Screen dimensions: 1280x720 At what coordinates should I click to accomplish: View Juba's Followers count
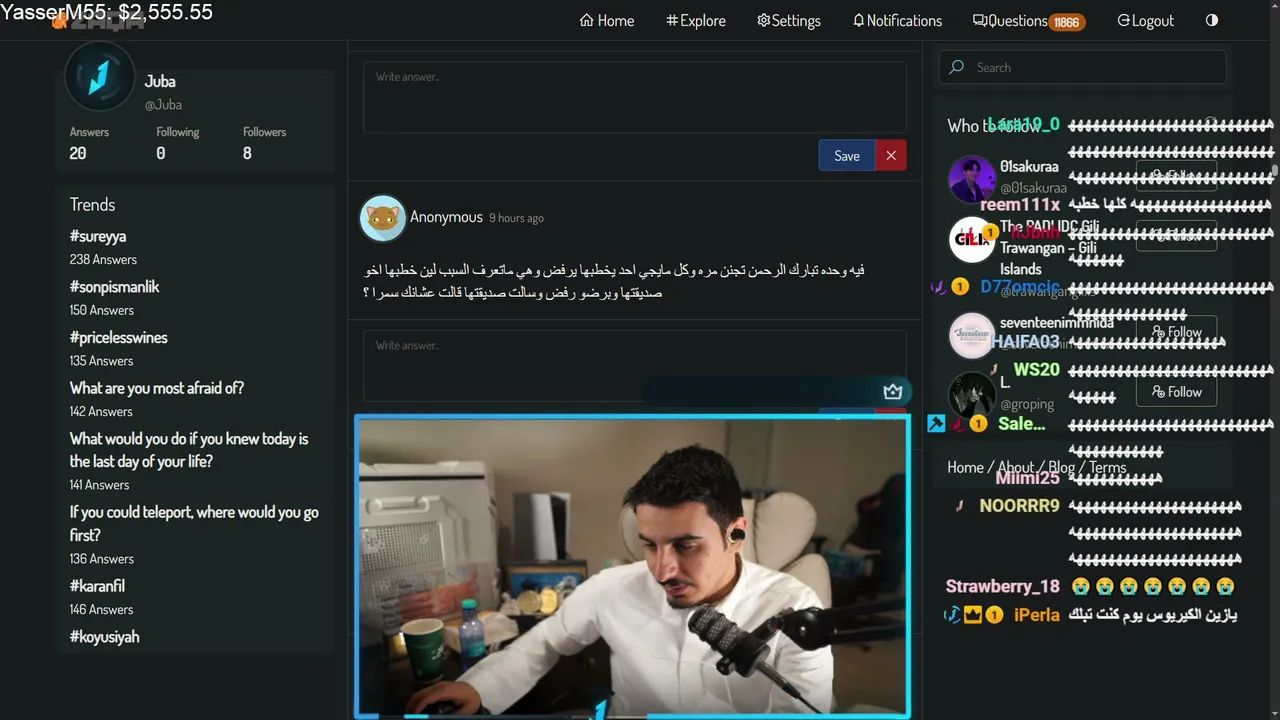(264, 143)
